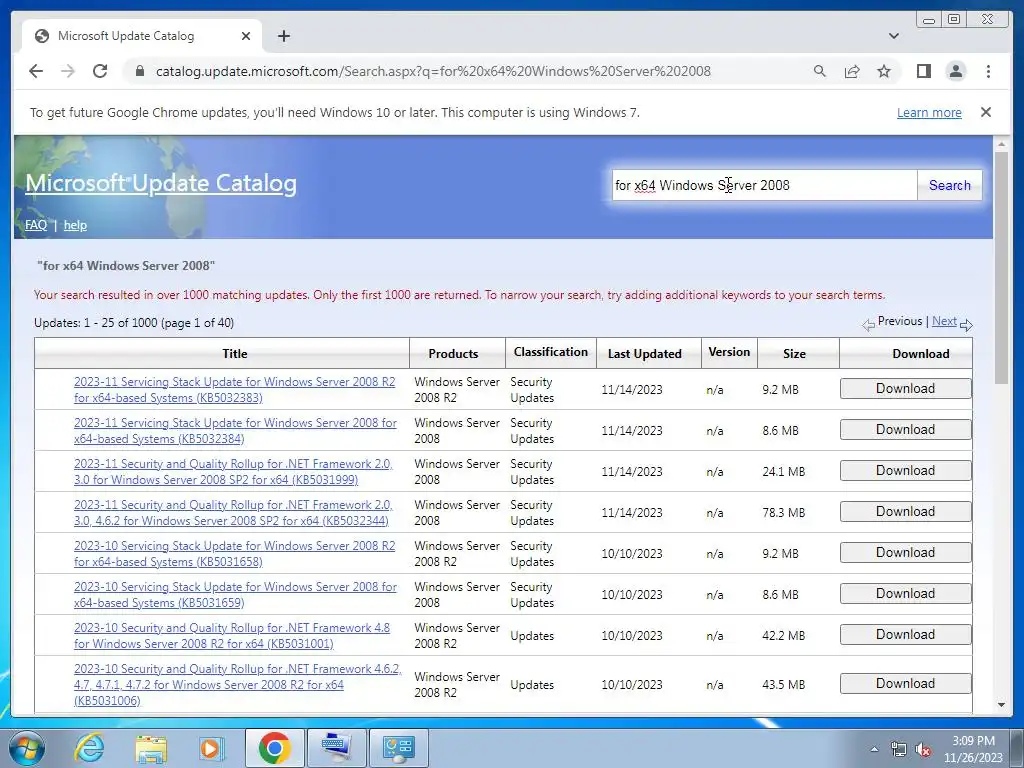Screen dimensions: 1024x768
Task: Sort by the Title column header
Action: click(234, 354)
